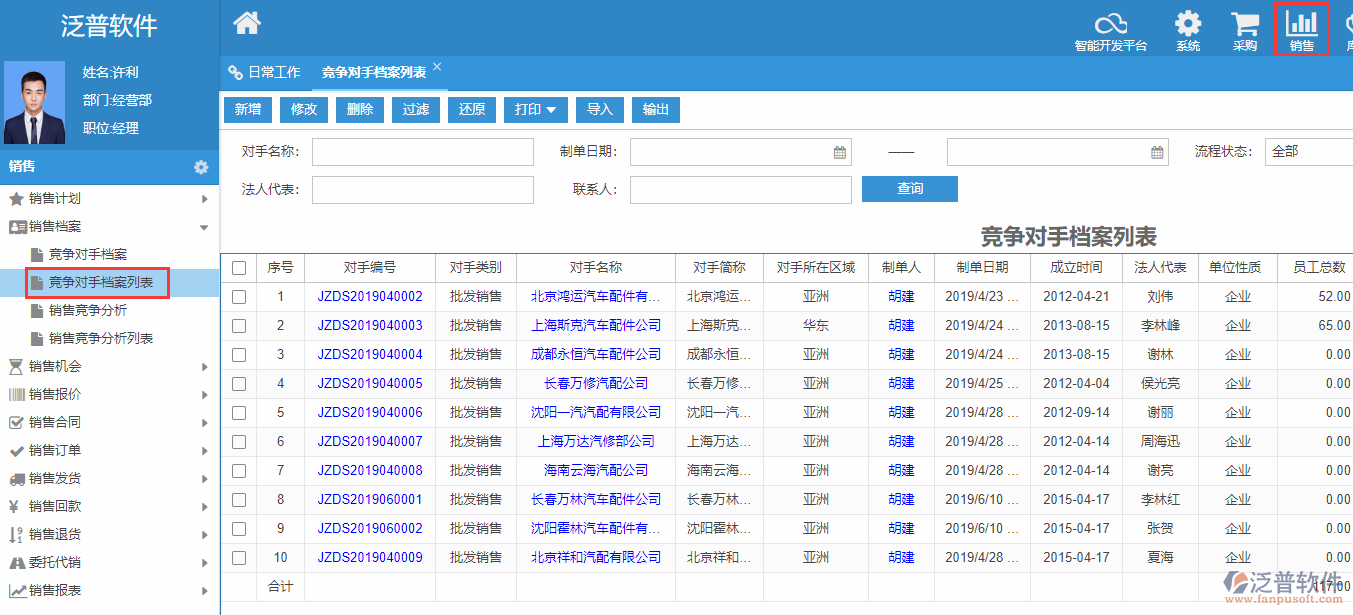Tick the checkbox beside 海南云海汽配公司
This screenshot has width=1353, height=615.
[239, 471]
